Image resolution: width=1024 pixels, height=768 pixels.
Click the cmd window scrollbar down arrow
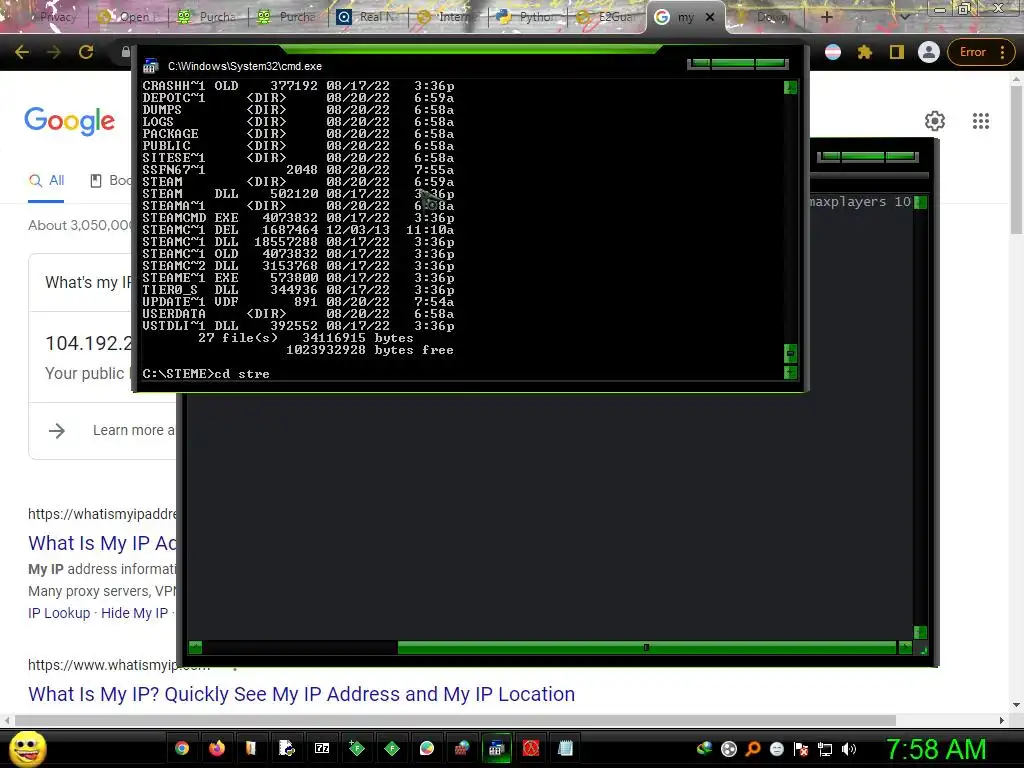coord(790,373)
